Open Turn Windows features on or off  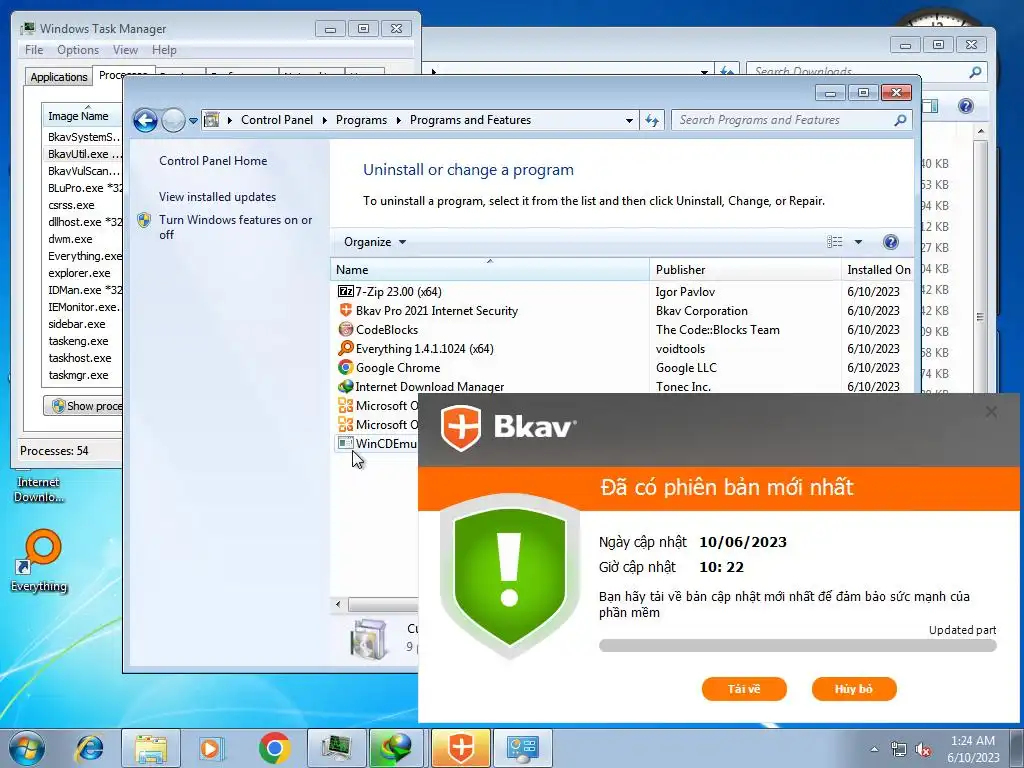coord(236,227)
